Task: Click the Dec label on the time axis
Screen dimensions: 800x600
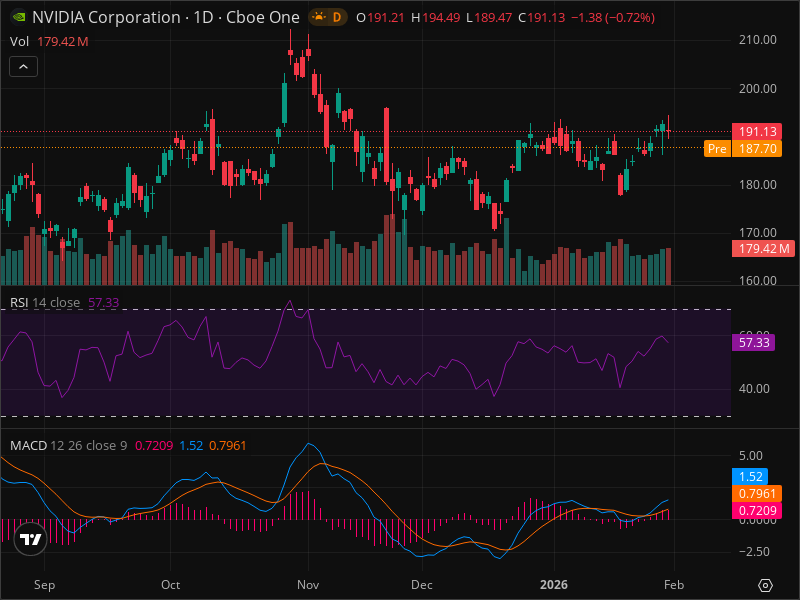Action: click(x=422, y=585)
